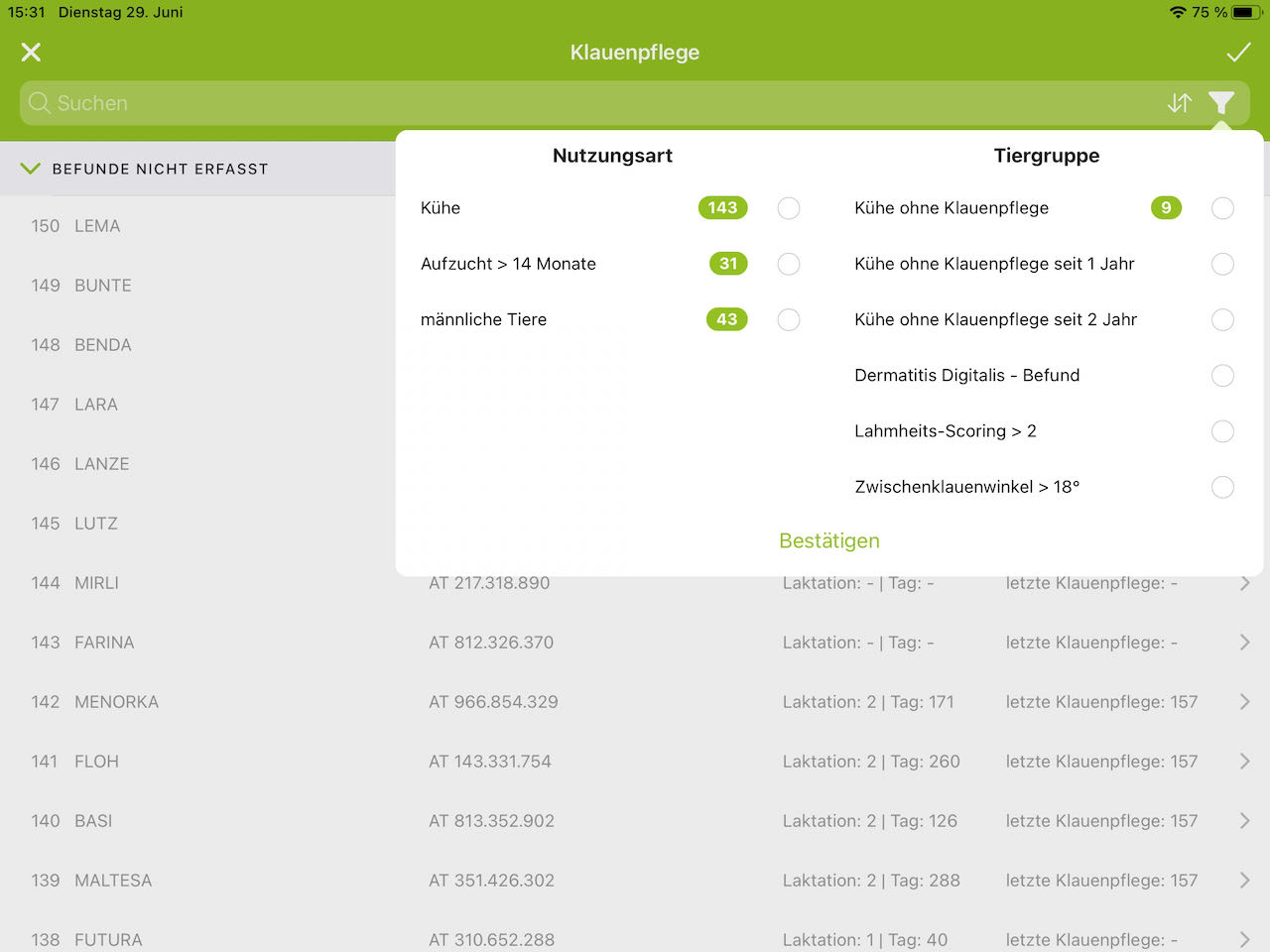1270x952 pixels.
Task: Enable the Dermatitis Digitalis - Befund option
Action: coord(1222,376)
